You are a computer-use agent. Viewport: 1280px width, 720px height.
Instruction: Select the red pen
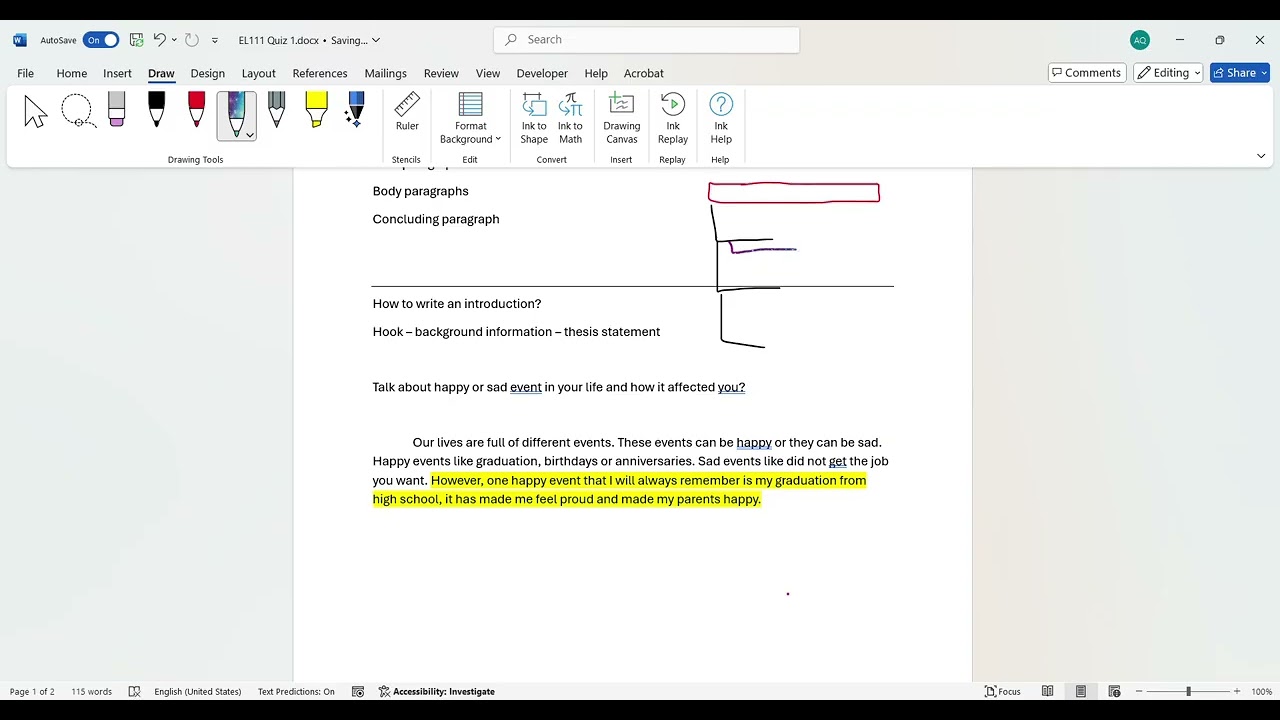[196, 110]
